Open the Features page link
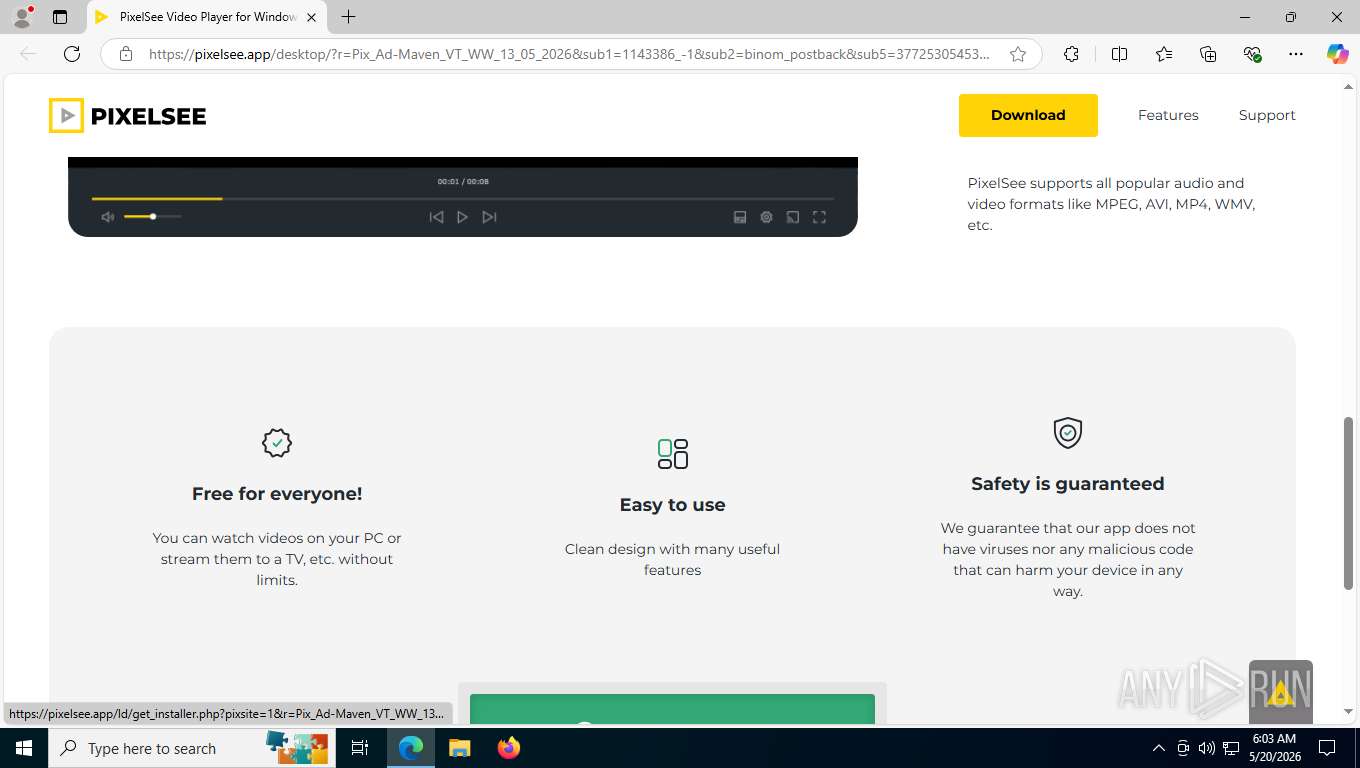The image size is (1360, 768). point(1168,115)
